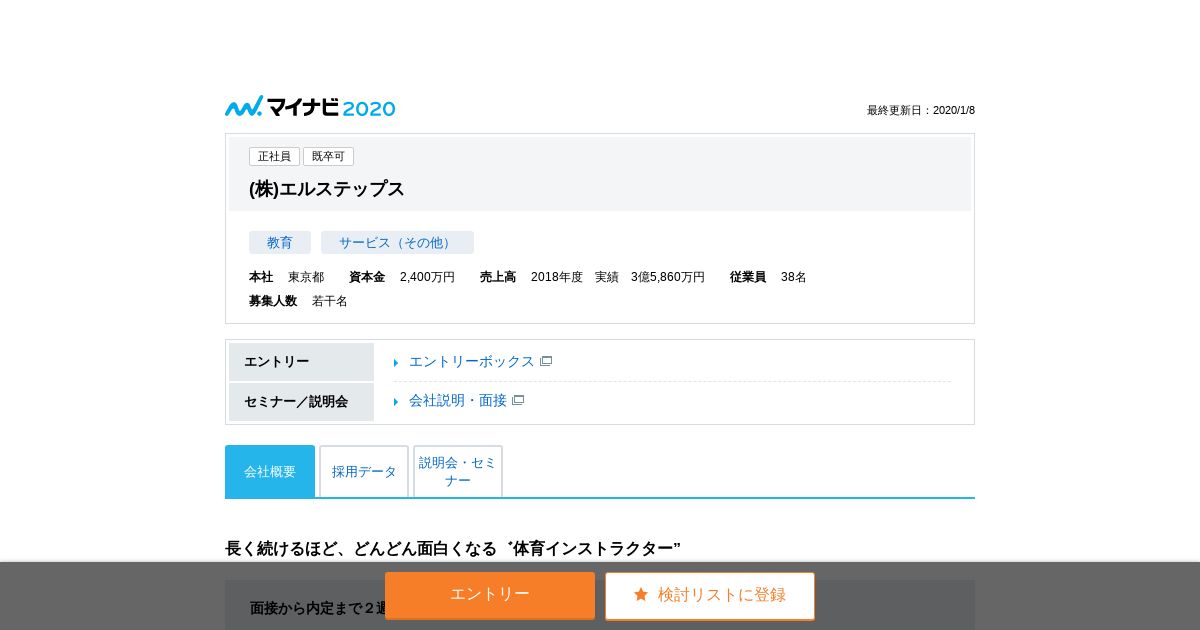The width and height of the screenshot is (1200, 630).
Task: Click the arrow bullet before エントリーボックス
Action: (x=396, y=363)
